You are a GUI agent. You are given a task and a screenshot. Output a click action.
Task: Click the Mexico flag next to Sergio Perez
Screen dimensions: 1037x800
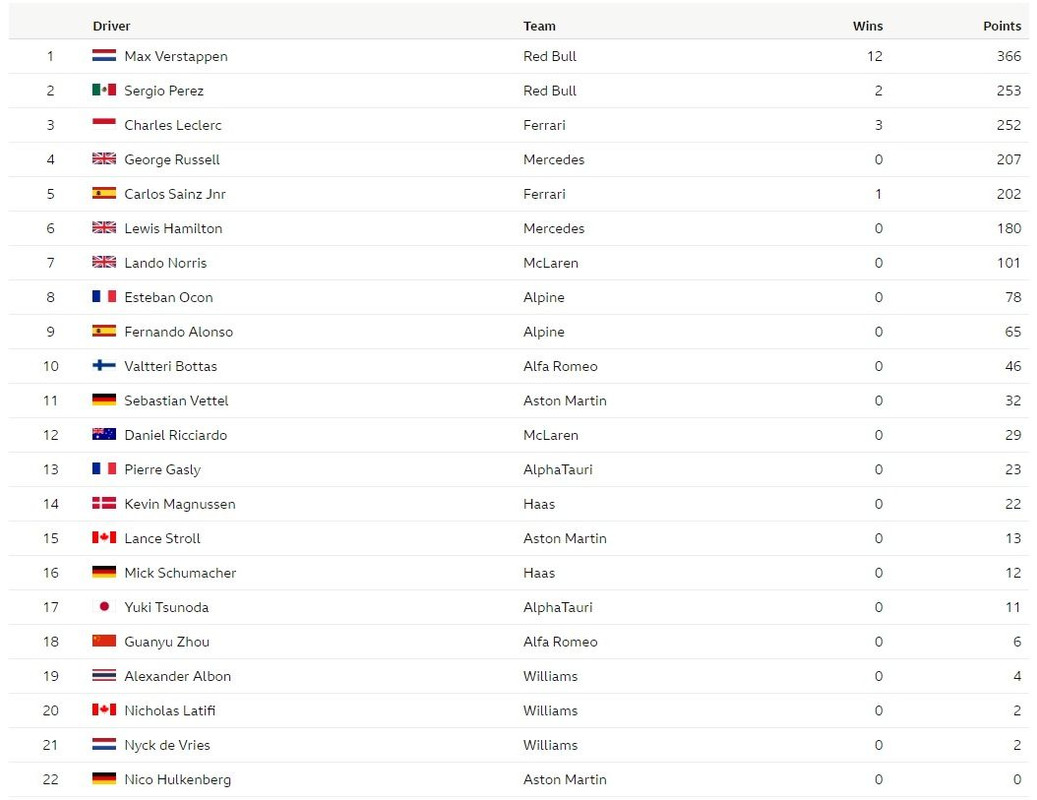click(104, 90)
